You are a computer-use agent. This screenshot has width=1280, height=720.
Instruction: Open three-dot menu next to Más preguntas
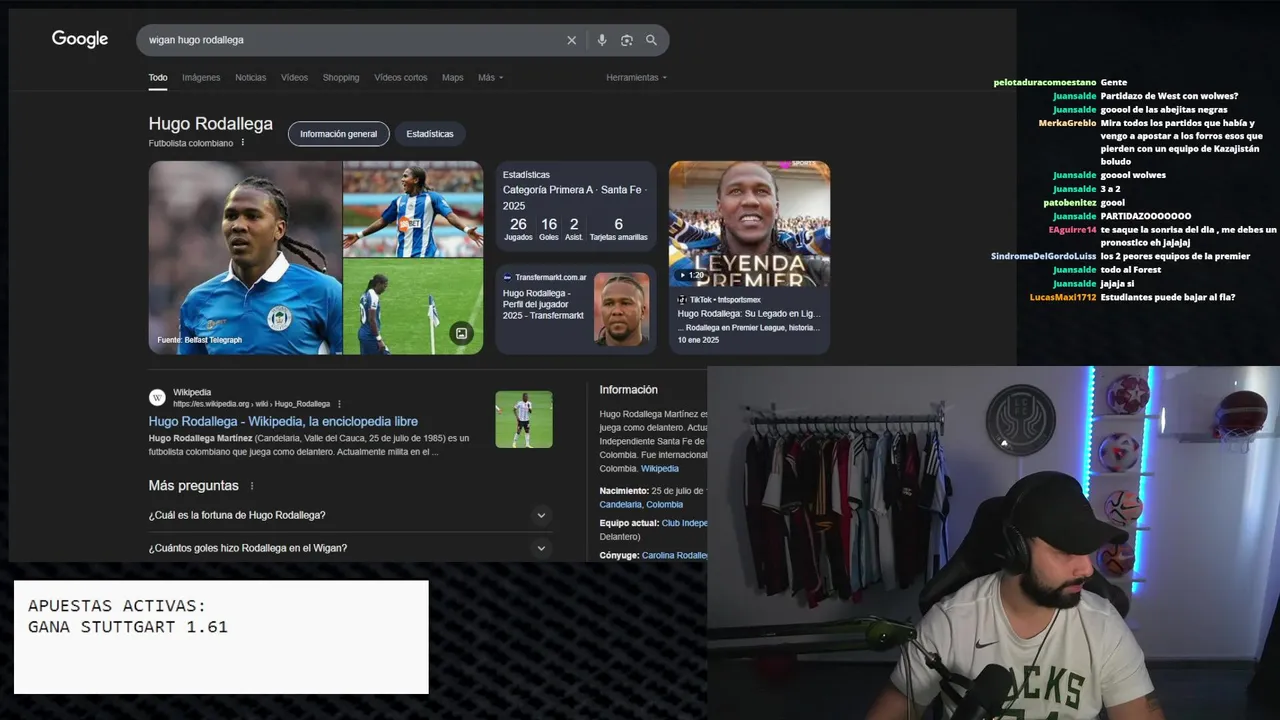252,486
